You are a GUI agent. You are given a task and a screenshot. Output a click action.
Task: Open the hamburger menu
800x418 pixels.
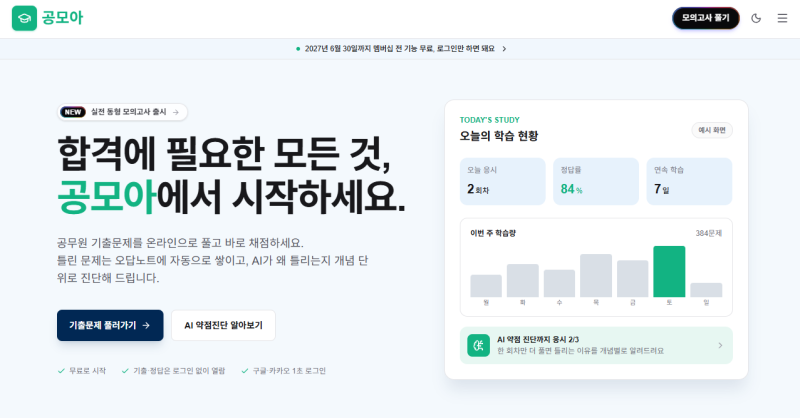tap(782, 18)
